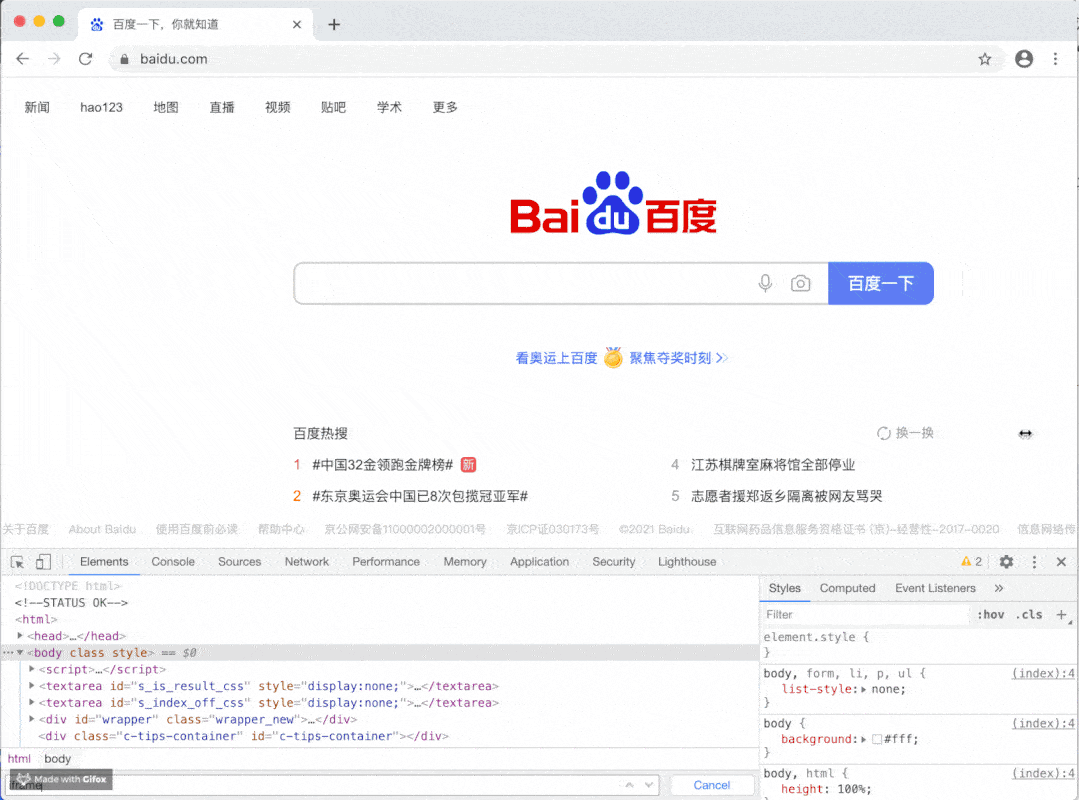
Task: Open the Lighthouse tab
Action: (687, 562)
